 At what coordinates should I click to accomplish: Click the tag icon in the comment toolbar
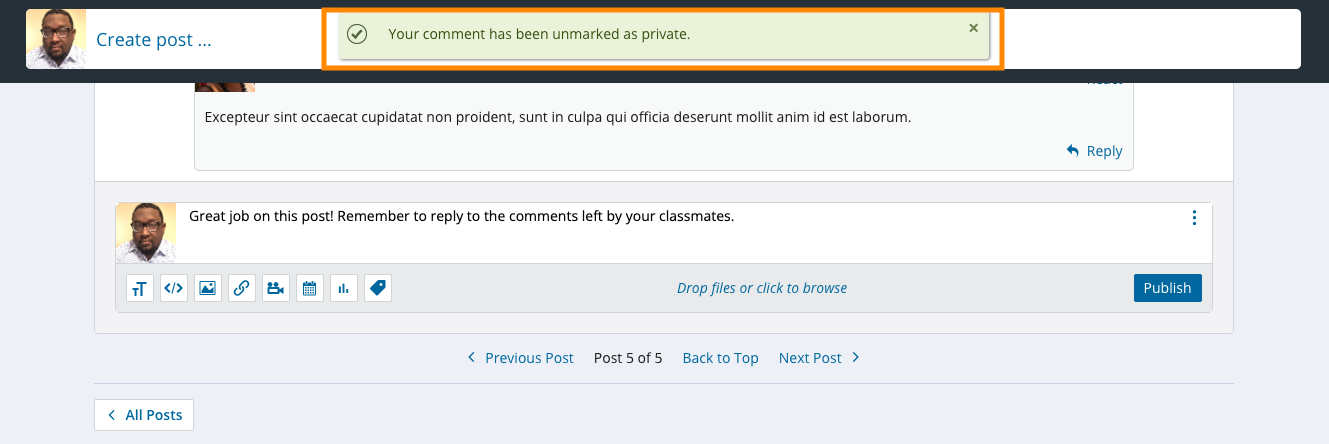click(378, 288)
